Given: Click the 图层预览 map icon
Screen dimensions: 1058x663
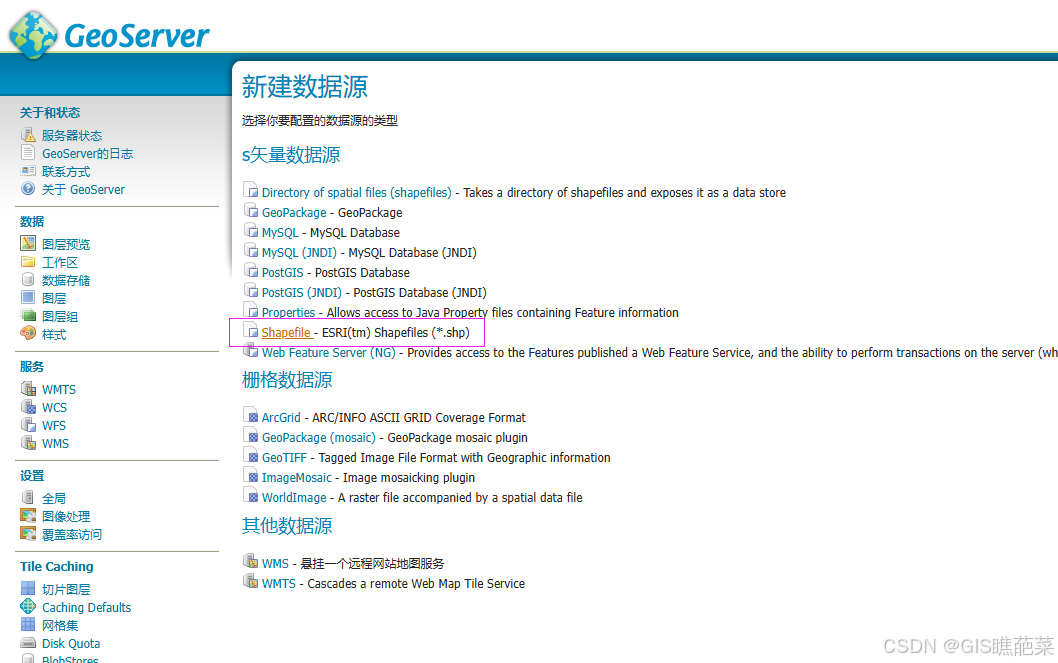Looking at the screenshot, I should [28, 243].
